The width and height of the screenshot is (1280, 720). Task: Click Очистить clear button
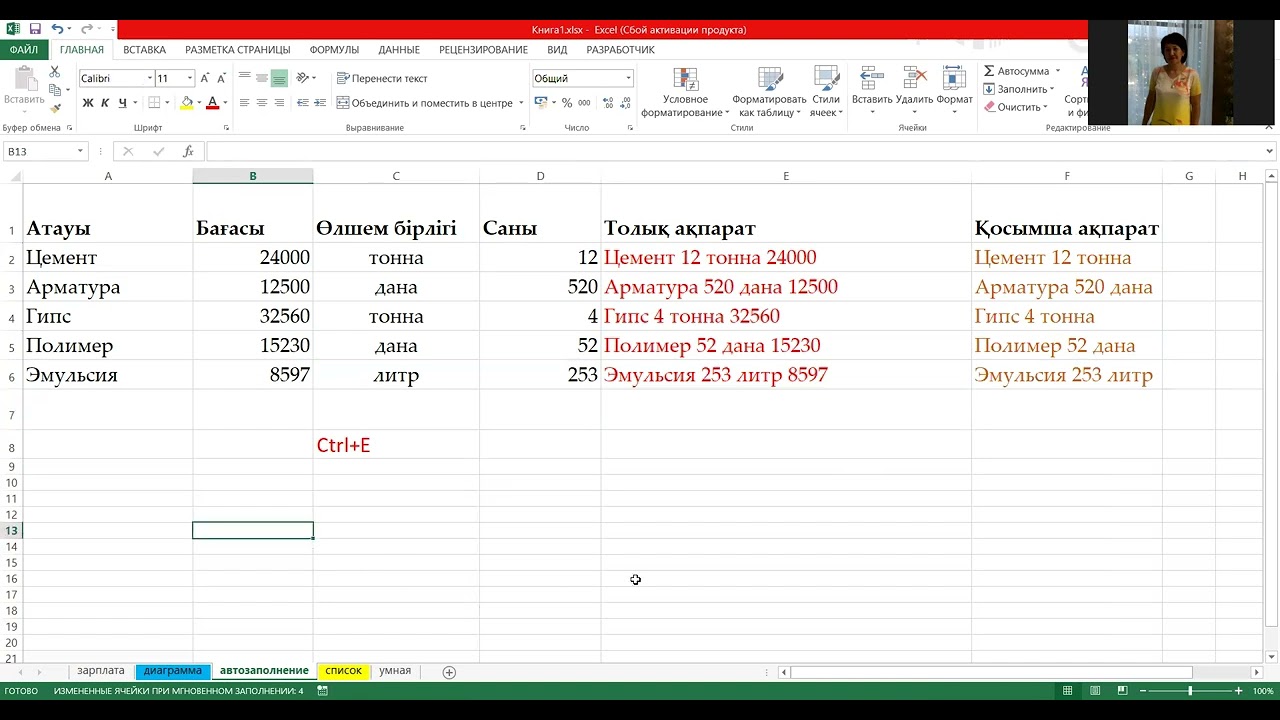point(1013,107)
